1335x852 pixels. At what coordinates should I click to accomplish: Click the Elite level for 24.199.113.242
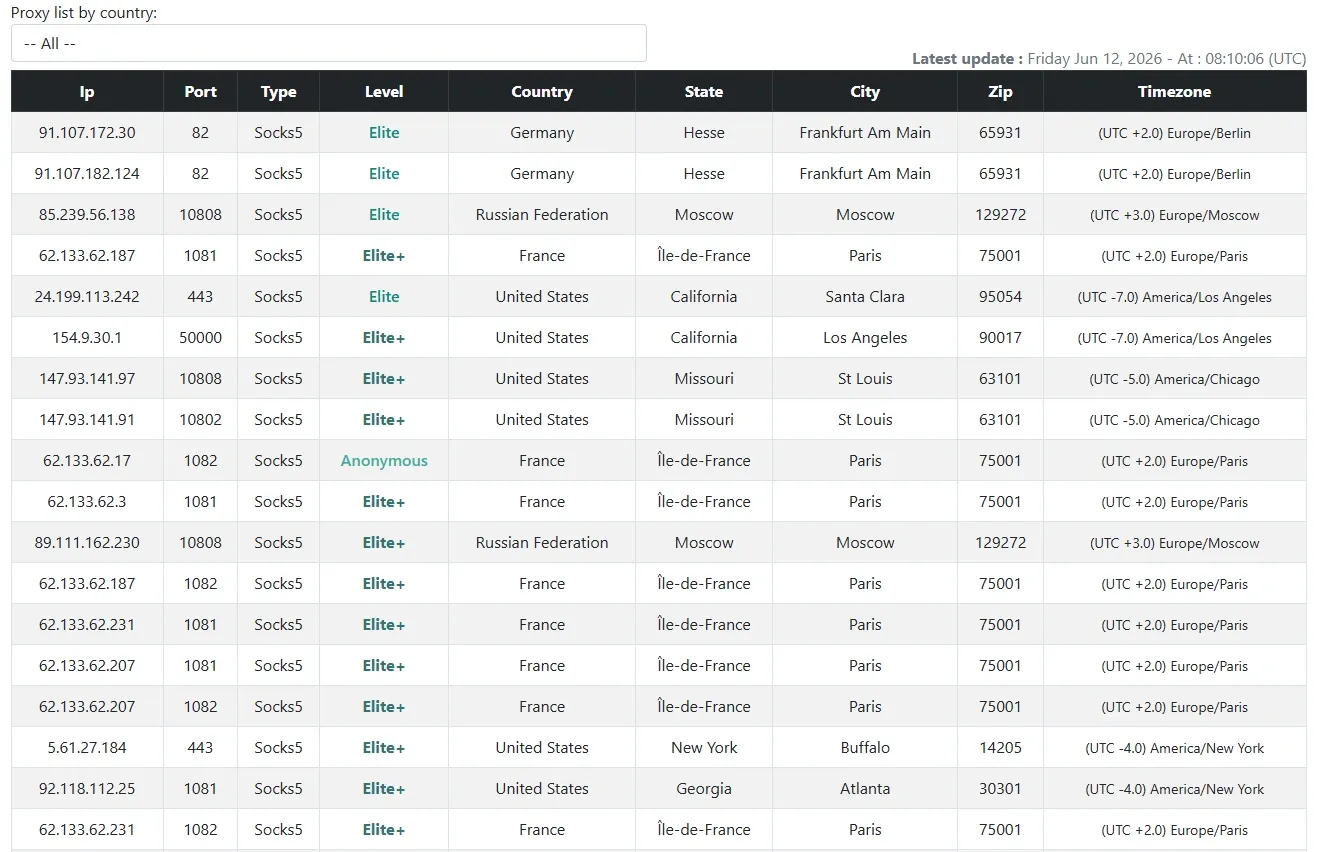384,297
